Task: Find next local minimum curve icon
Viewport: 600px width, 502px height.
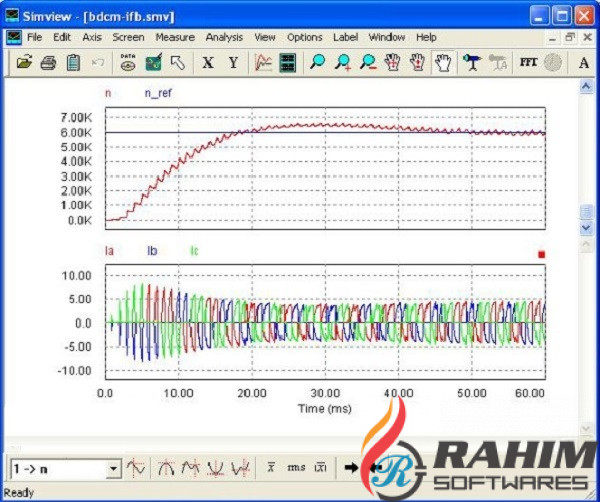Action: click(240, 467)
